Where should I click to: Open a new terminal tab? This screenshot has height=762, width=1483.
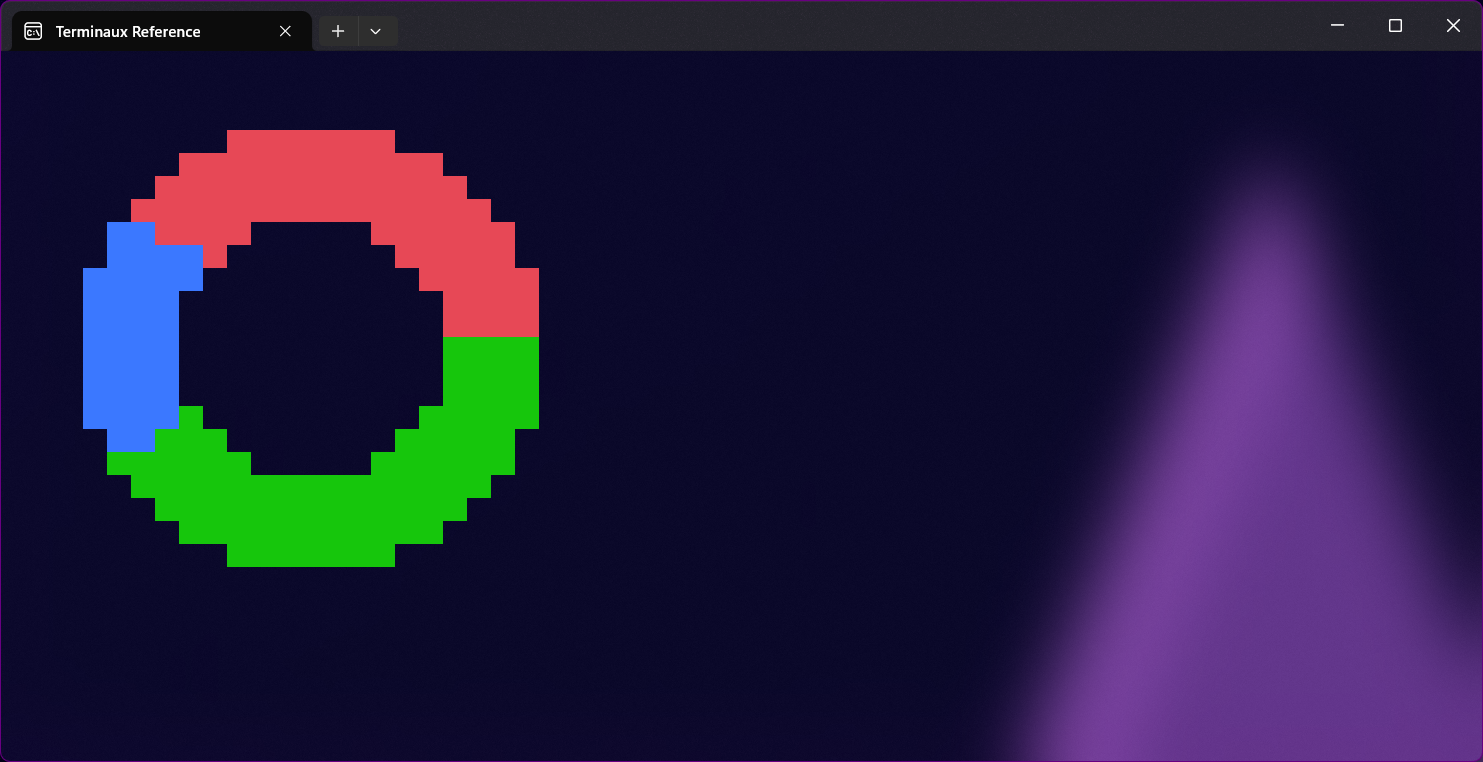click(338, 31)
